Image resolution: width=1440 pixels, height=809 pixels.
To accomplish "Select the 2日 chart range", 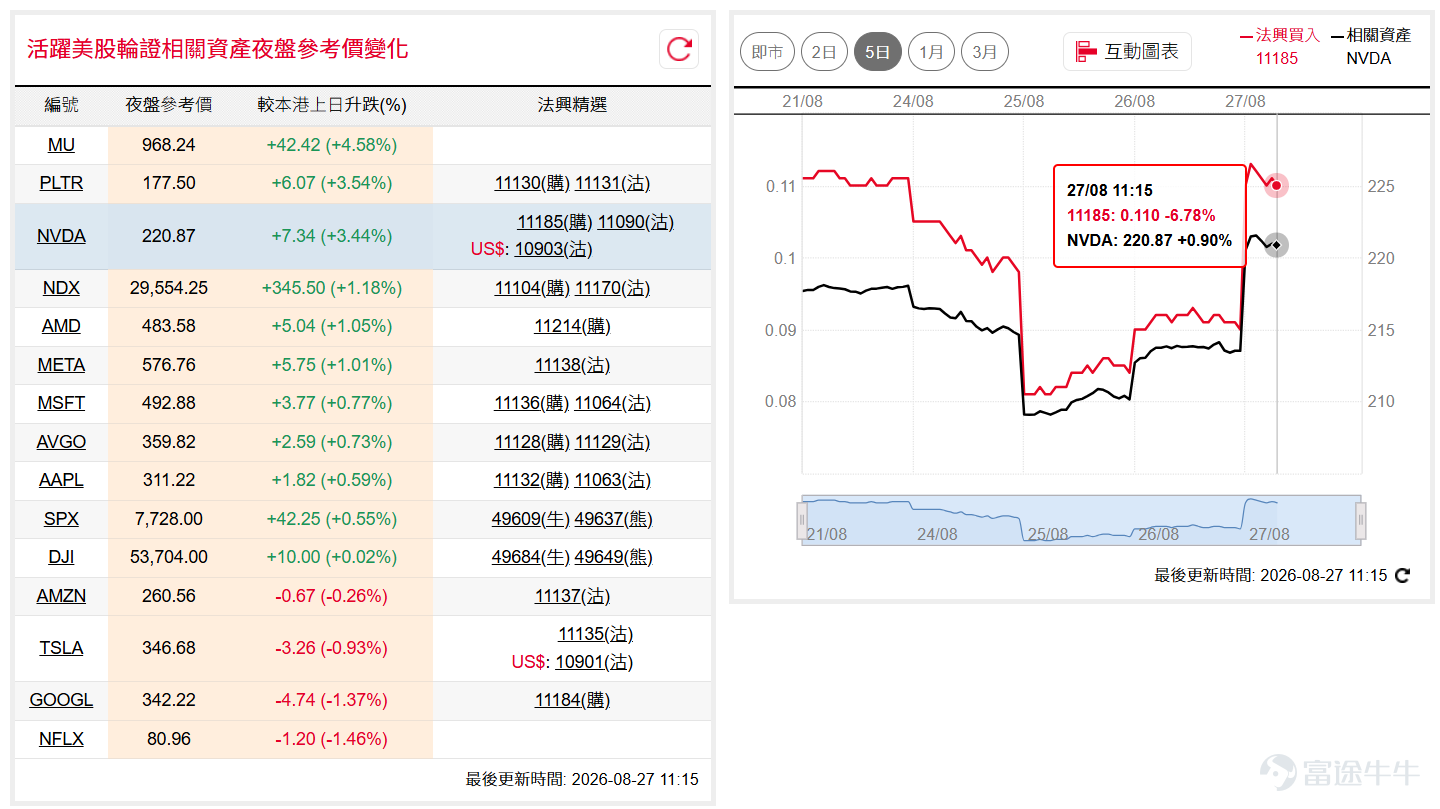I will point(824,51).
